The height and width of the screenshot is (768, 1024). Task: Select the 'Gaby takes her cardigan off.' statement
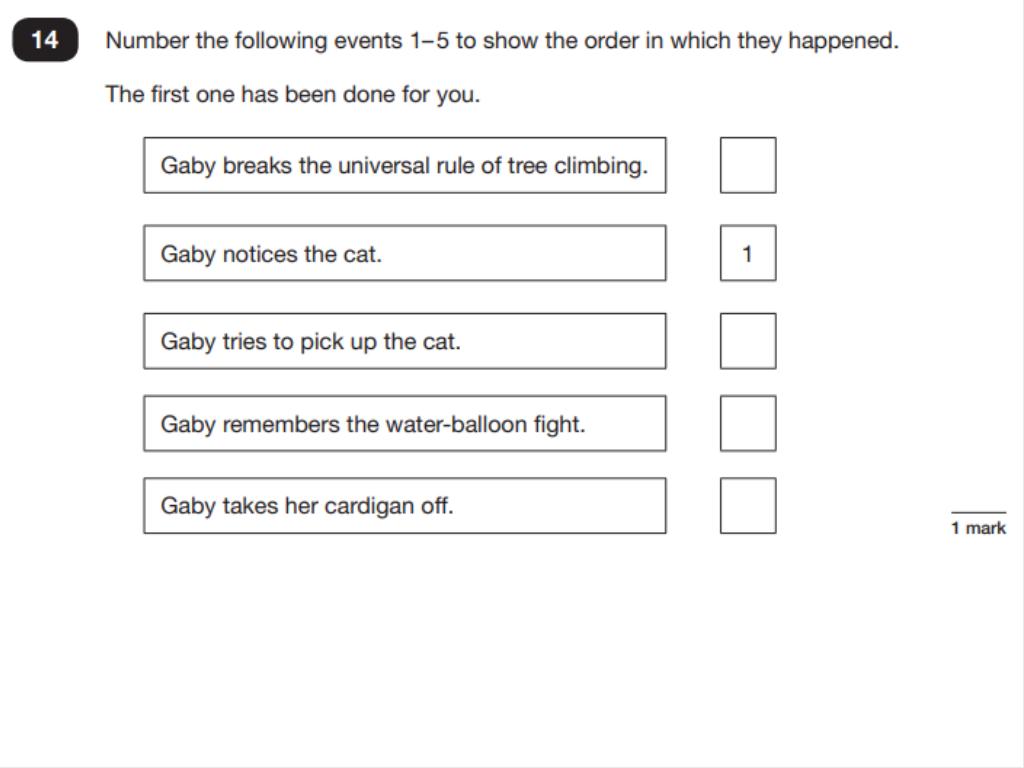(x=405, y=505)
